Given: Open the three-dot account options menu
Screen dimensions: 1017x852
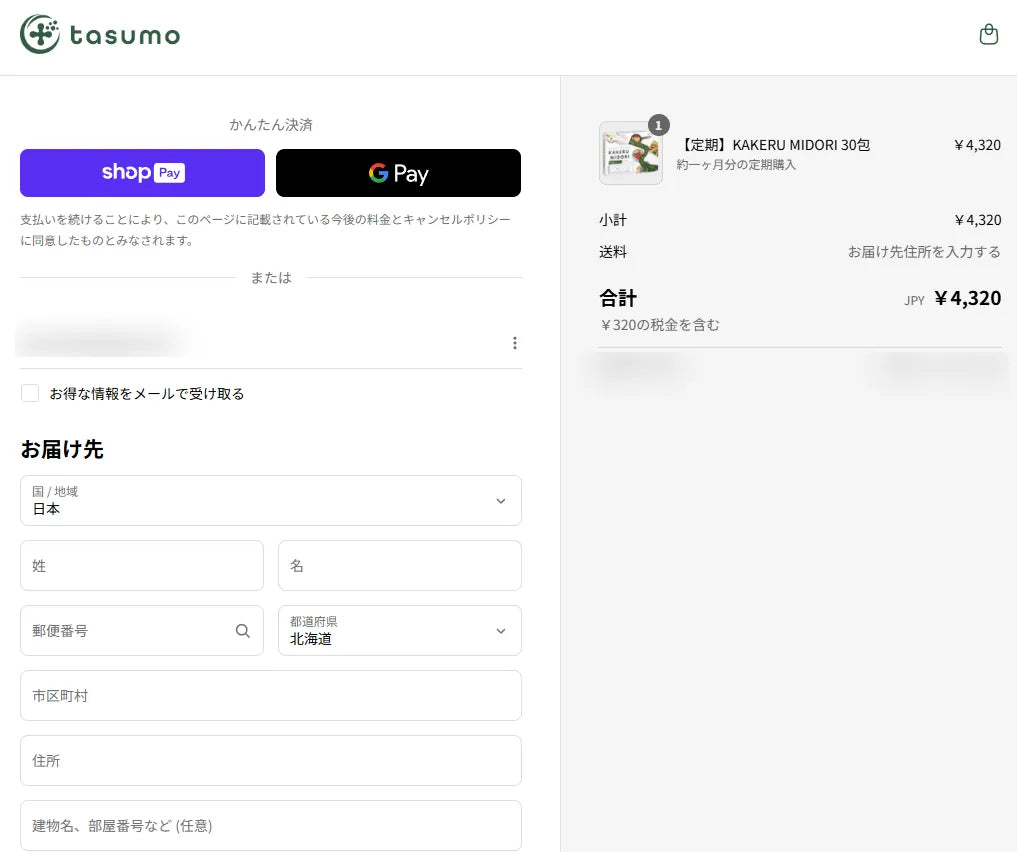Looking at the screenshot, I should coord(515,343).
